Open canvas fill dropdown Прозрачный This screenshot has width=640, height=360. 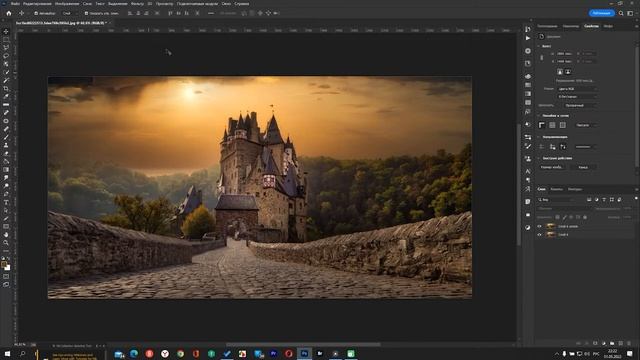tap(581, 105)
